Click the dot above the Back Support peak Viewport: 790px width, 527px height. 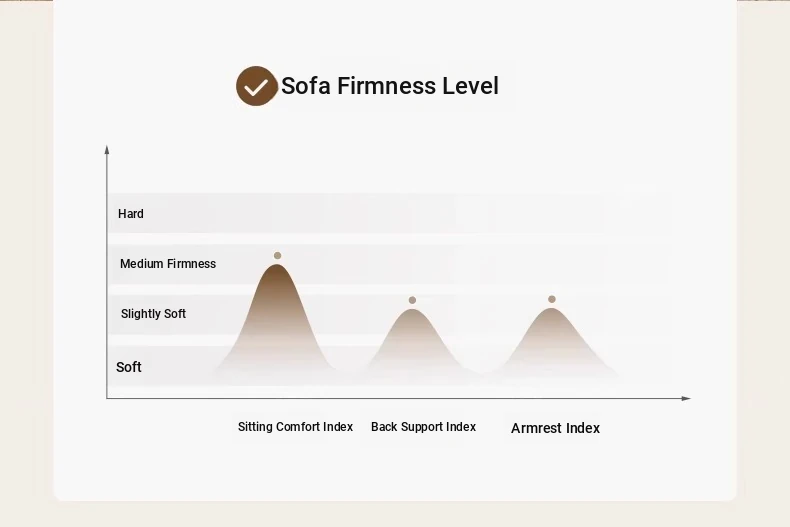[412, 300]
